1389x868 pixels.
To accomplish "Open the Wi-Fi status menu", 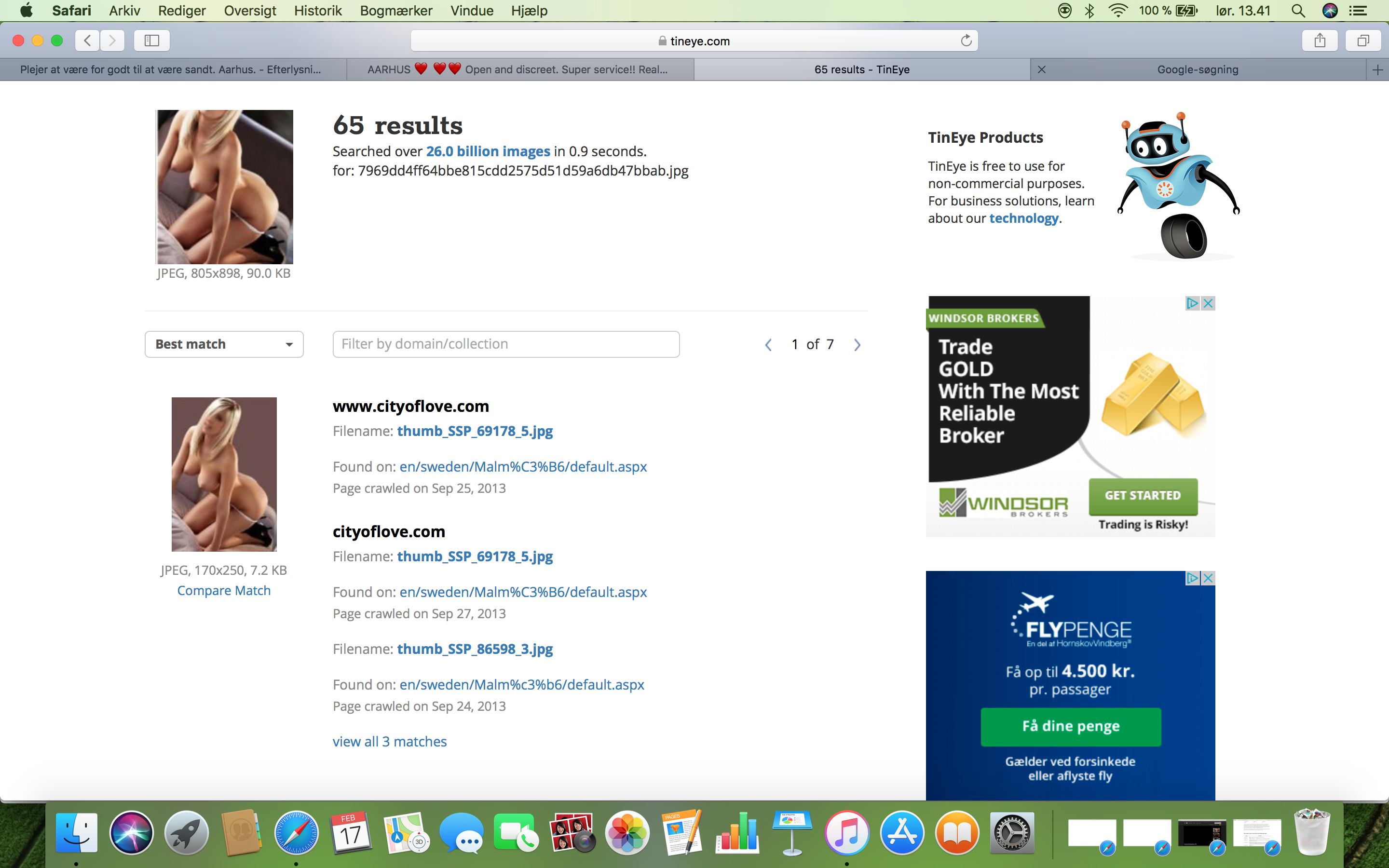I will [x=1117, y=10].
